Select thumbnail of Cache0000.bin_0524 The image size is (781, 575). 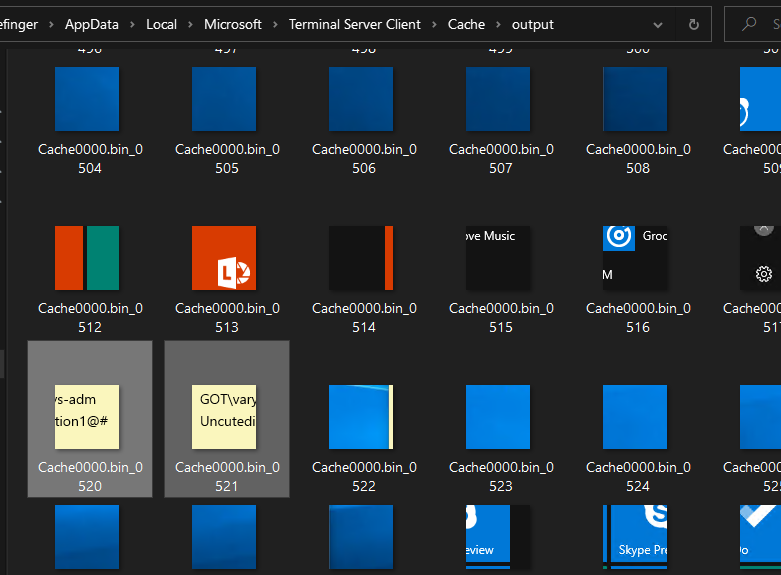[635, 417]
